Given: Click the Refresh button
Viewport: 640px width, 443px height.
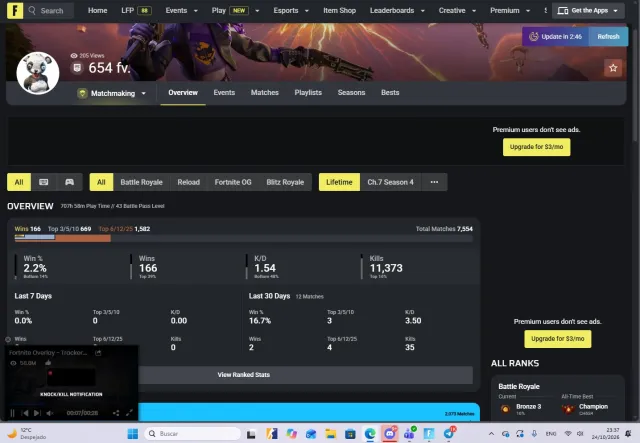Looking at the screenshot, I should (x=608, y=37).
